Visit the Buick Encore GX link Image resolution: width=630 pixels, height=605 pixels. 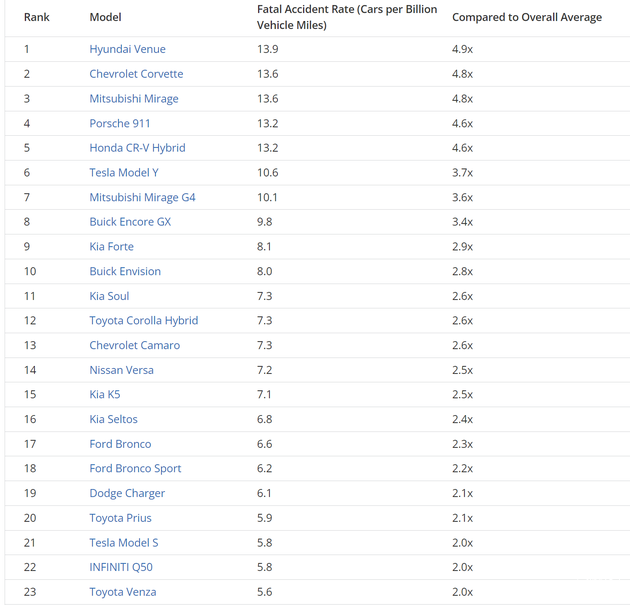click(130, 222)
